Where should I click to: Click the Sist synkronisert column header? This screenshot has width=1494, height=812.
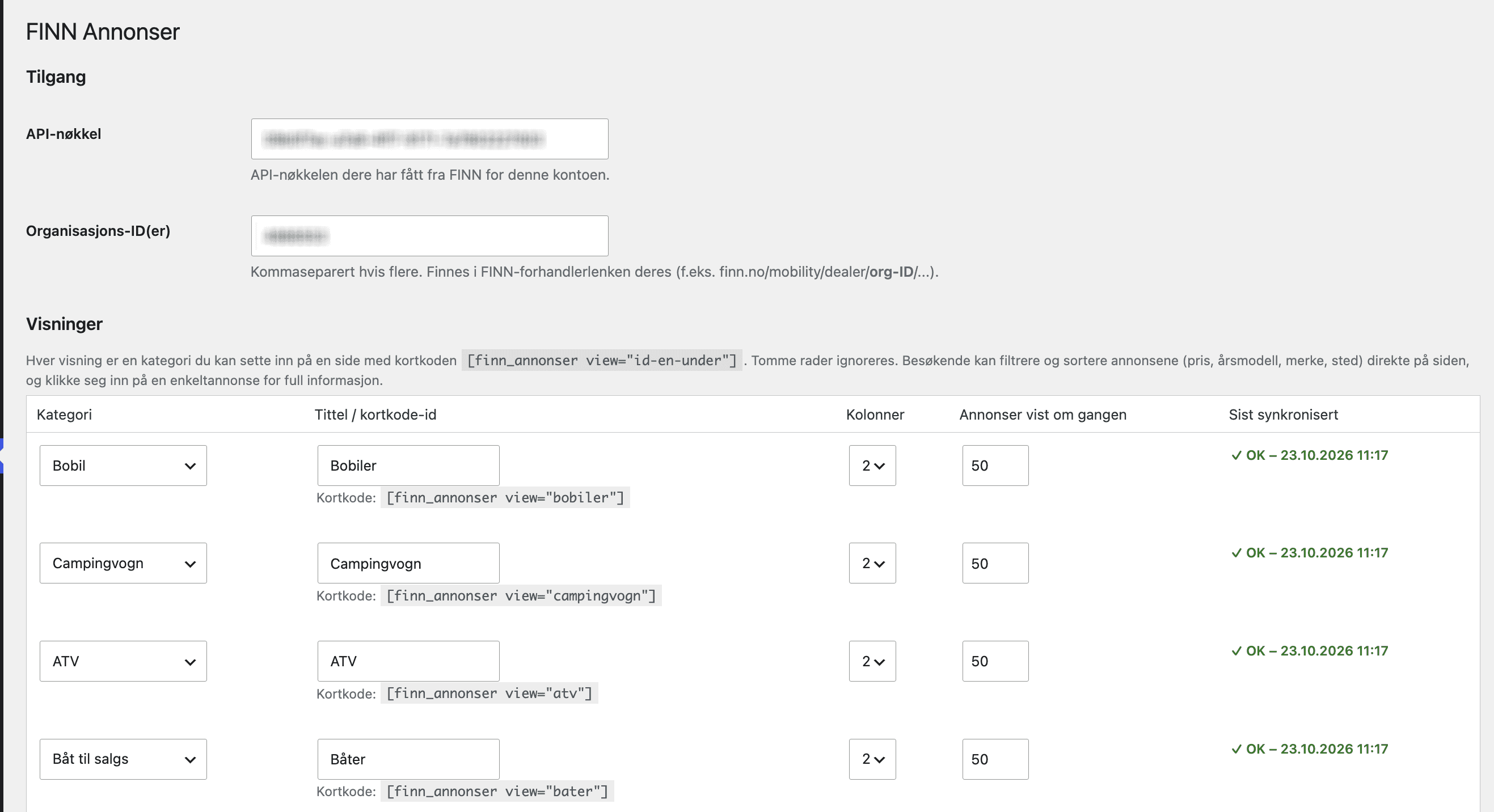[x=1284, y=415]
